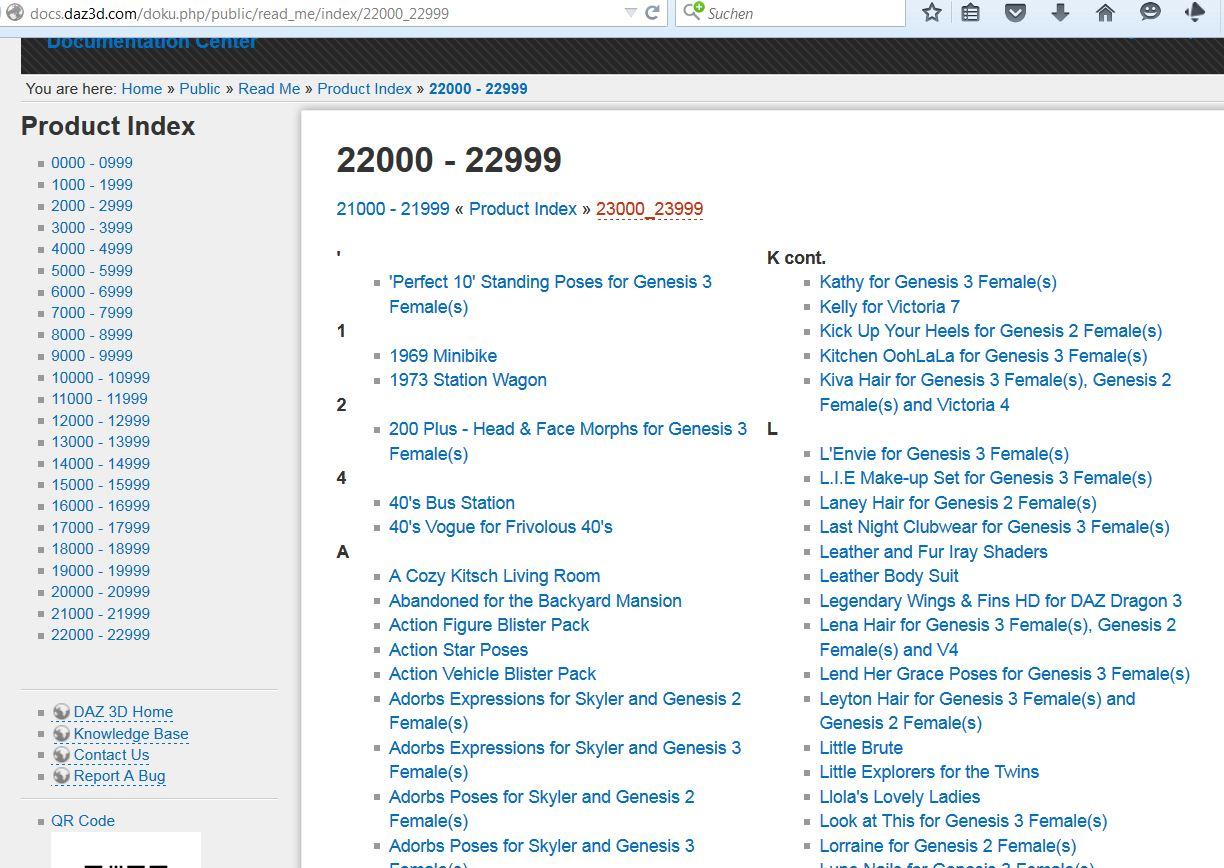
Task: Open sidebar range 0000 - 0999
Action: (x=92, y=163)
